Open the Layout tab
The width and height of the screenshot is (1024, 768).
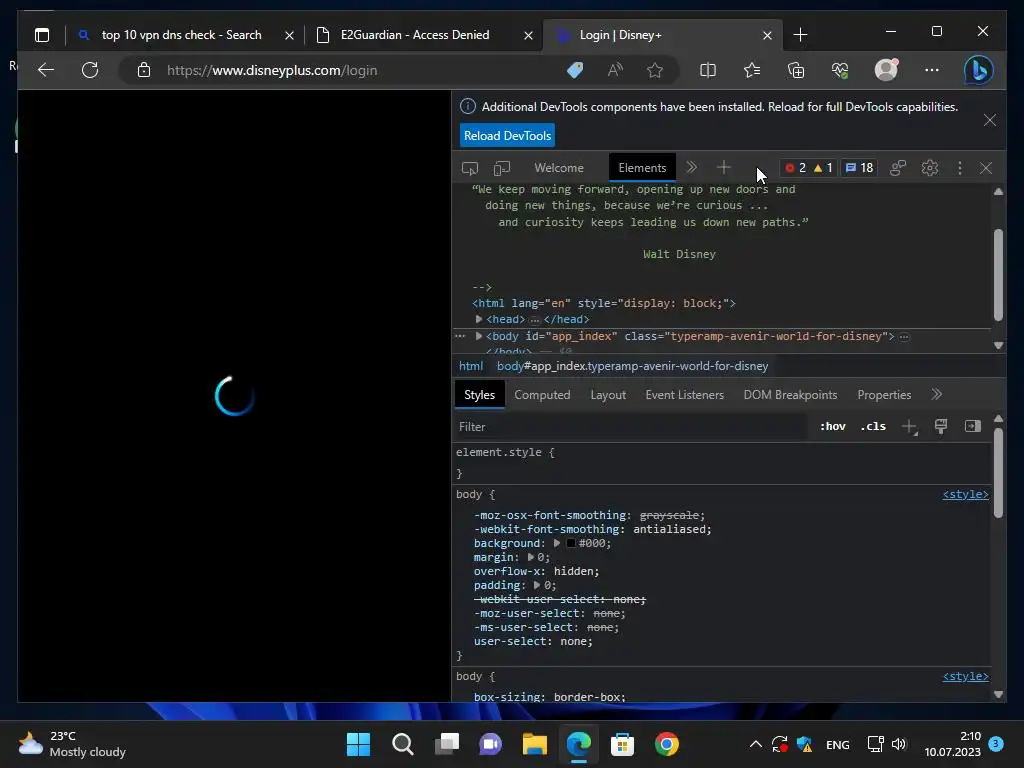click(608, 395)
